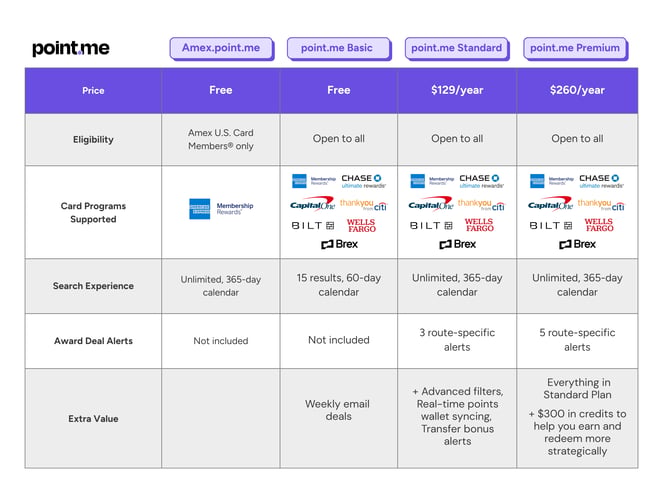Select the Brex logo under point.me Premium
Image resolution: width=670 pixels, height=502 pixels.
(x=577, y=244)
